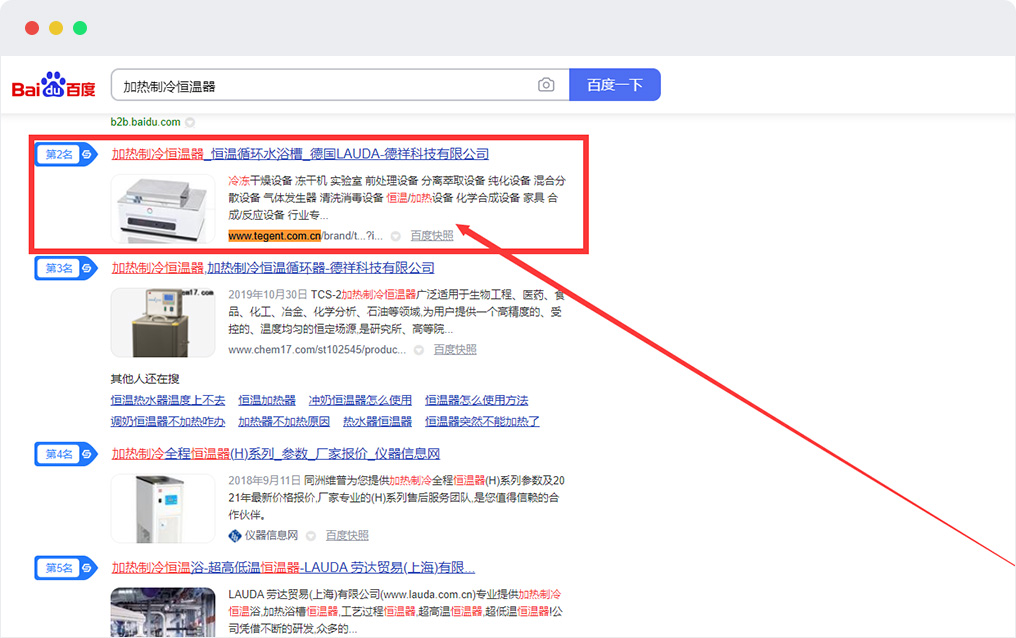The height and width of the screenshot is (638, 1016).
Task: Open result 加热制冷恒温循环器-德祥科技有限公司
Action: (x=273, y=268)
